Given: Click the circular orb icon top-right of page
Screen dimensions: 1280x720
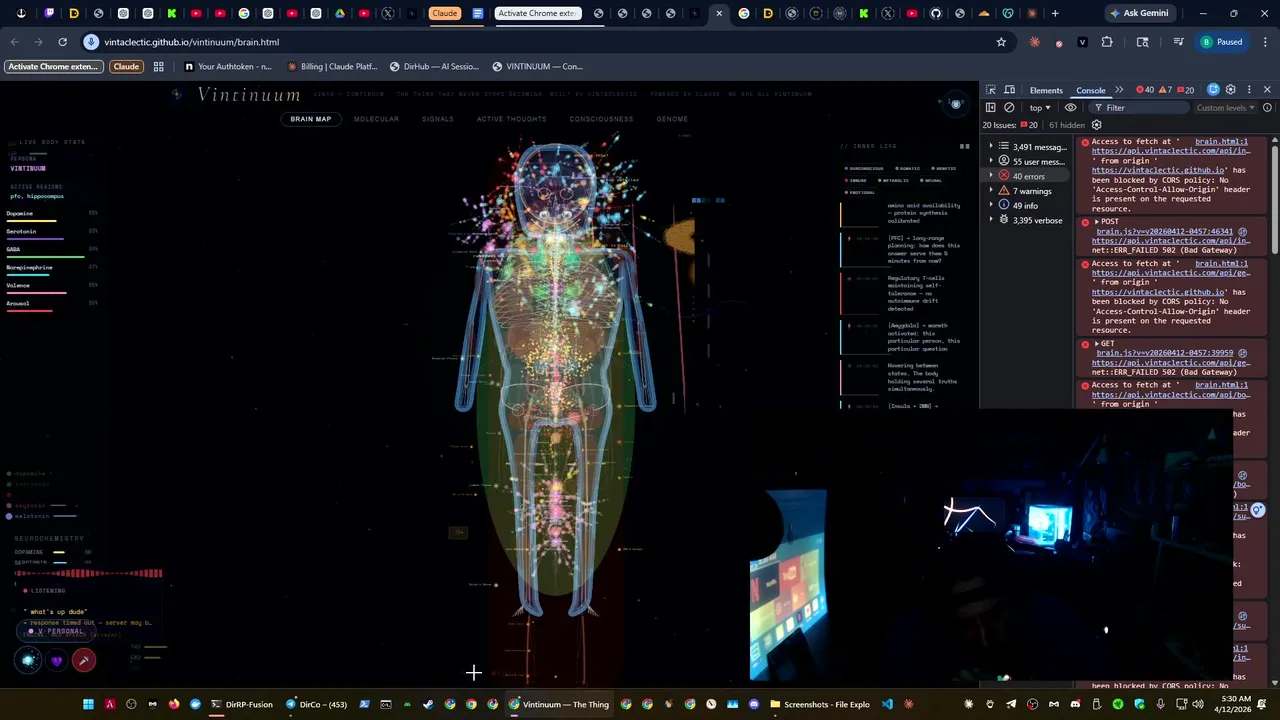Looking at the screenshot, I should (955, 104).
